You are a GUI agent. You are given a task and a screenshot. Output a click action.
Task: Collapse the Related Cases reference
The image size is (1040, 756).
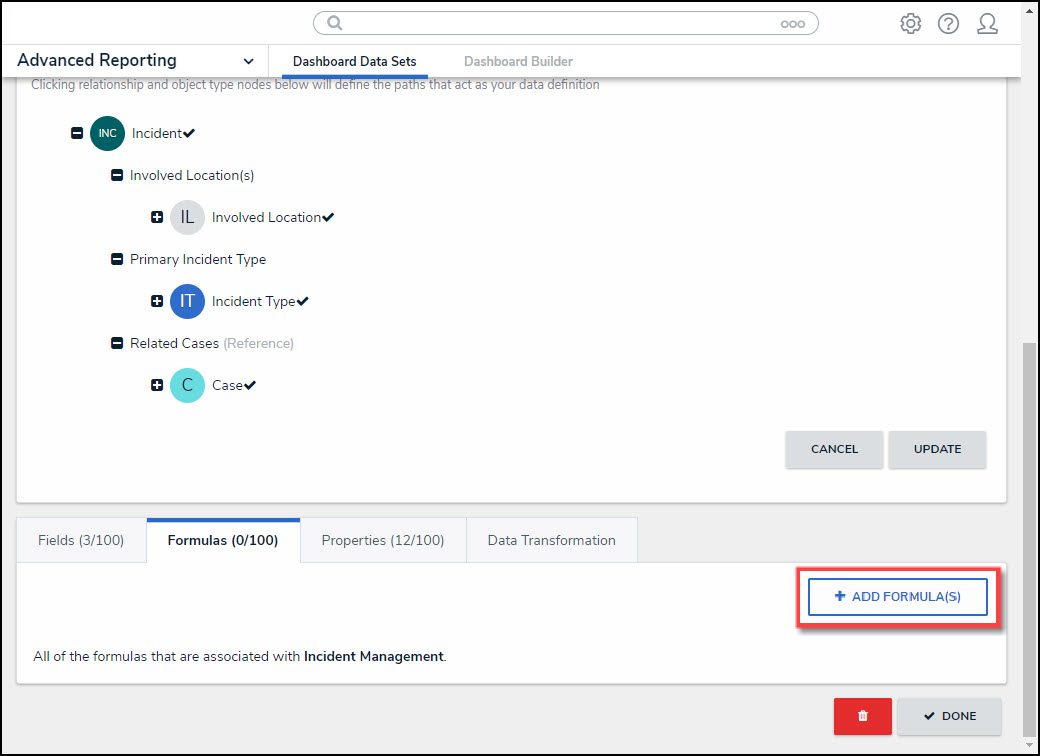click(117, 344)
